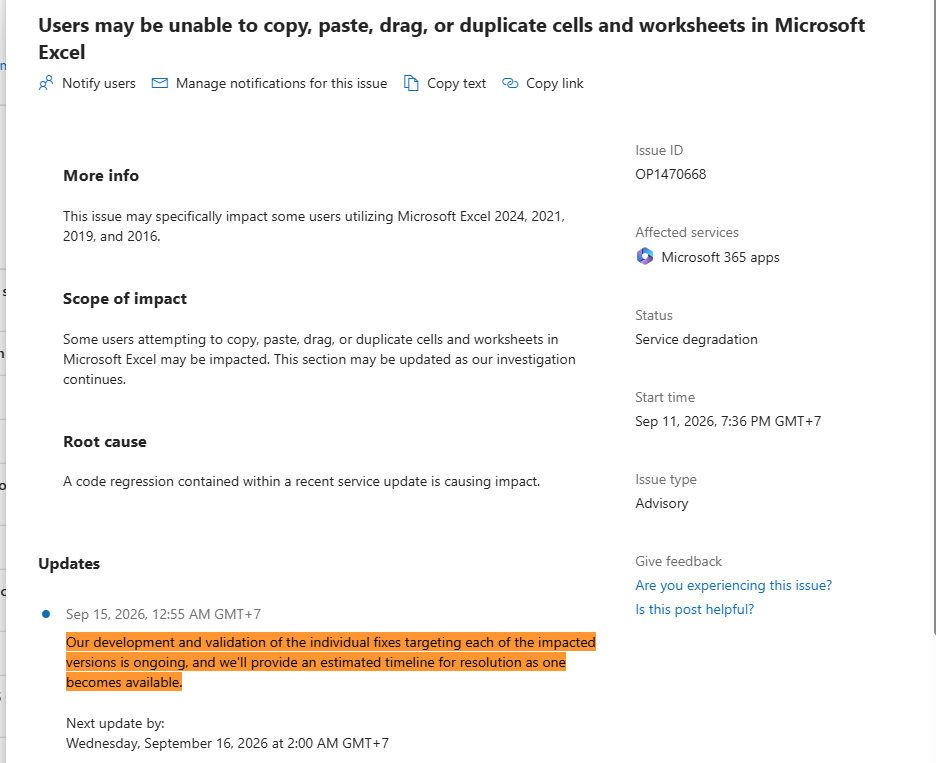Click the Copy link chain icon
Image resolution: width=936 pixels, height=763 pixels.
pos(510,83)
